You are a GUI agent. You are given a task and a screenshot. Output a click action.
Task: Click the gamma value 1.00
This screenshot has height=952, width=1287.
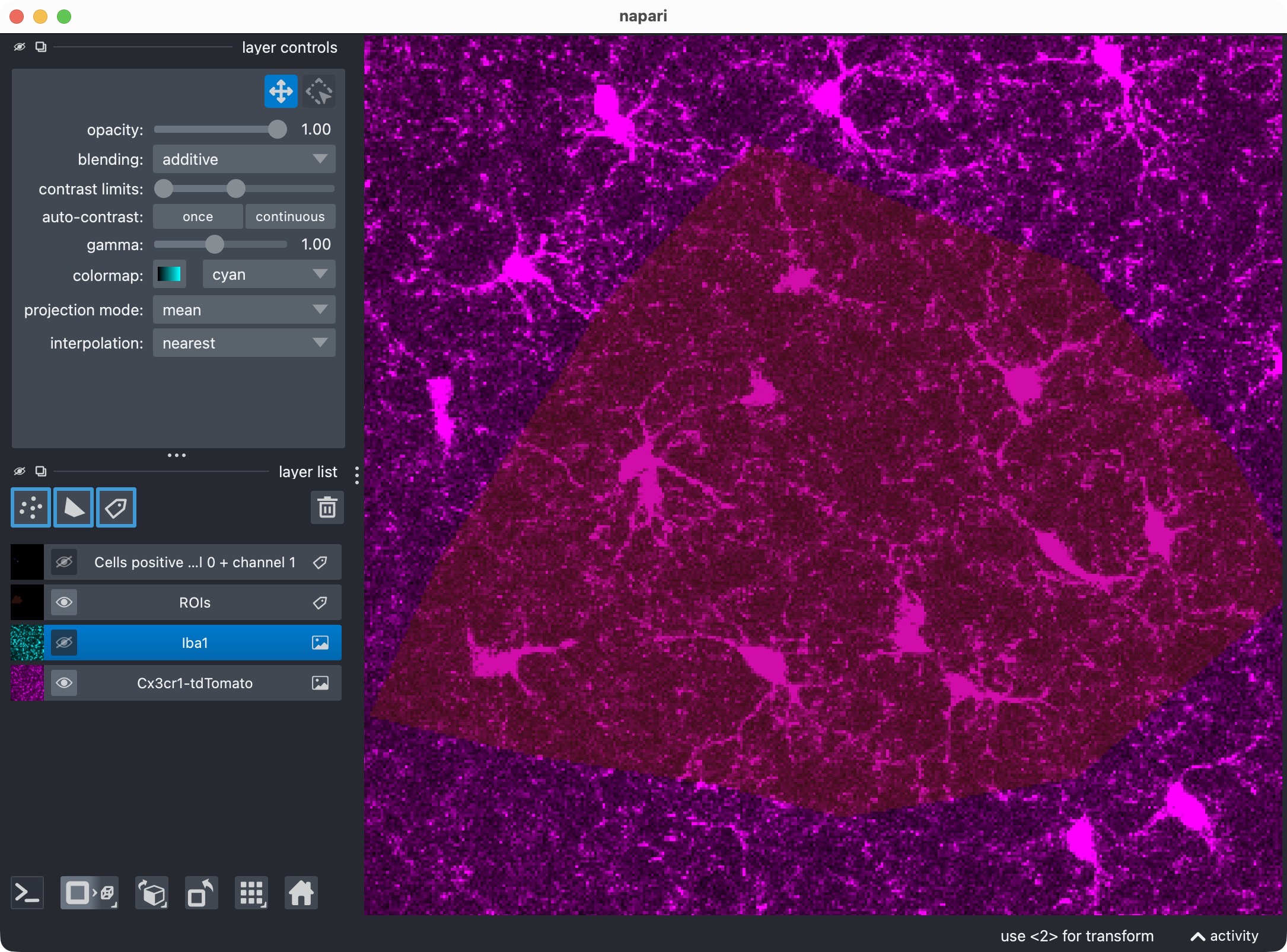click(x=316, y=244)
